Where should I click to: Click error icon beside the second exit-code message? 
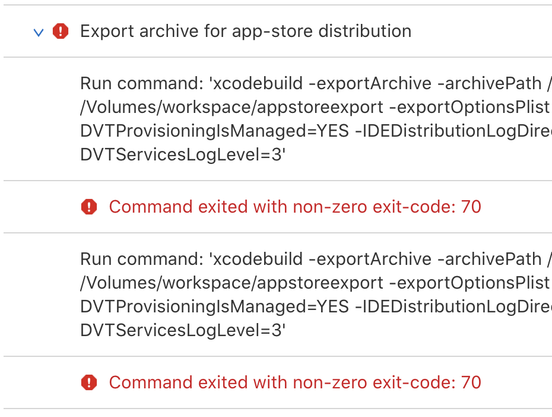(89, 382)
